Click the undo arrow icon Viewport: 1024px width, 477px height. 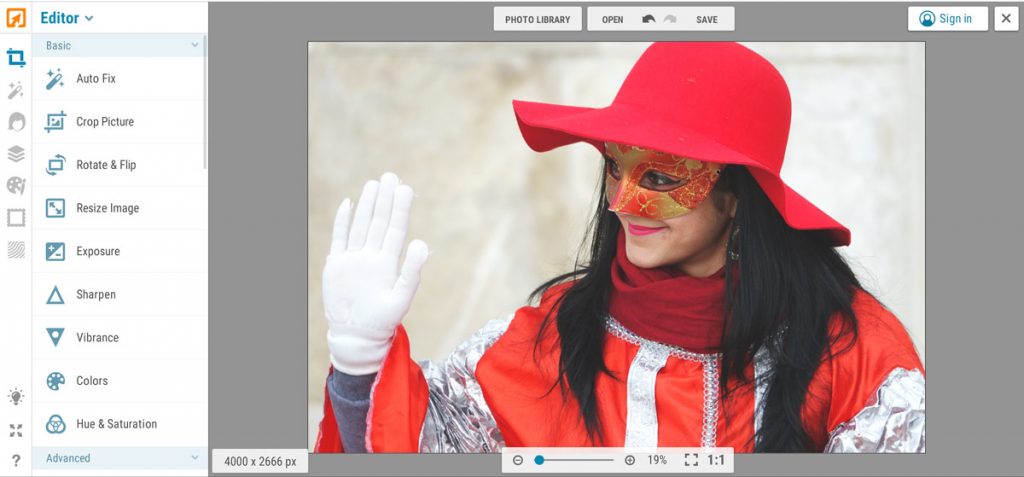[x=649, y=19]
